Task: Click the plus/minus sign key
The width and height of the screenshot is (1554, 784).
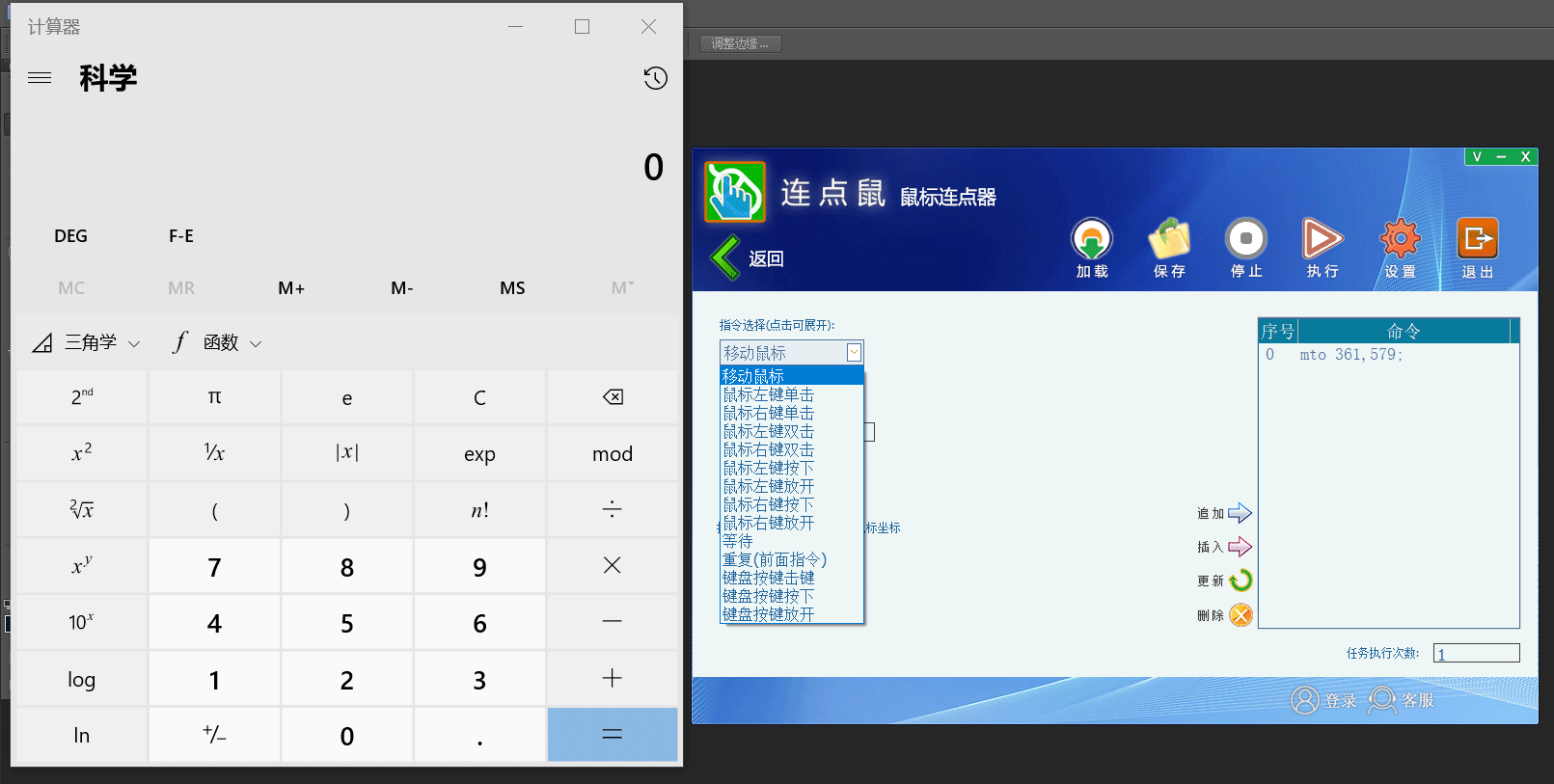Action: click(x=214, y=735)
